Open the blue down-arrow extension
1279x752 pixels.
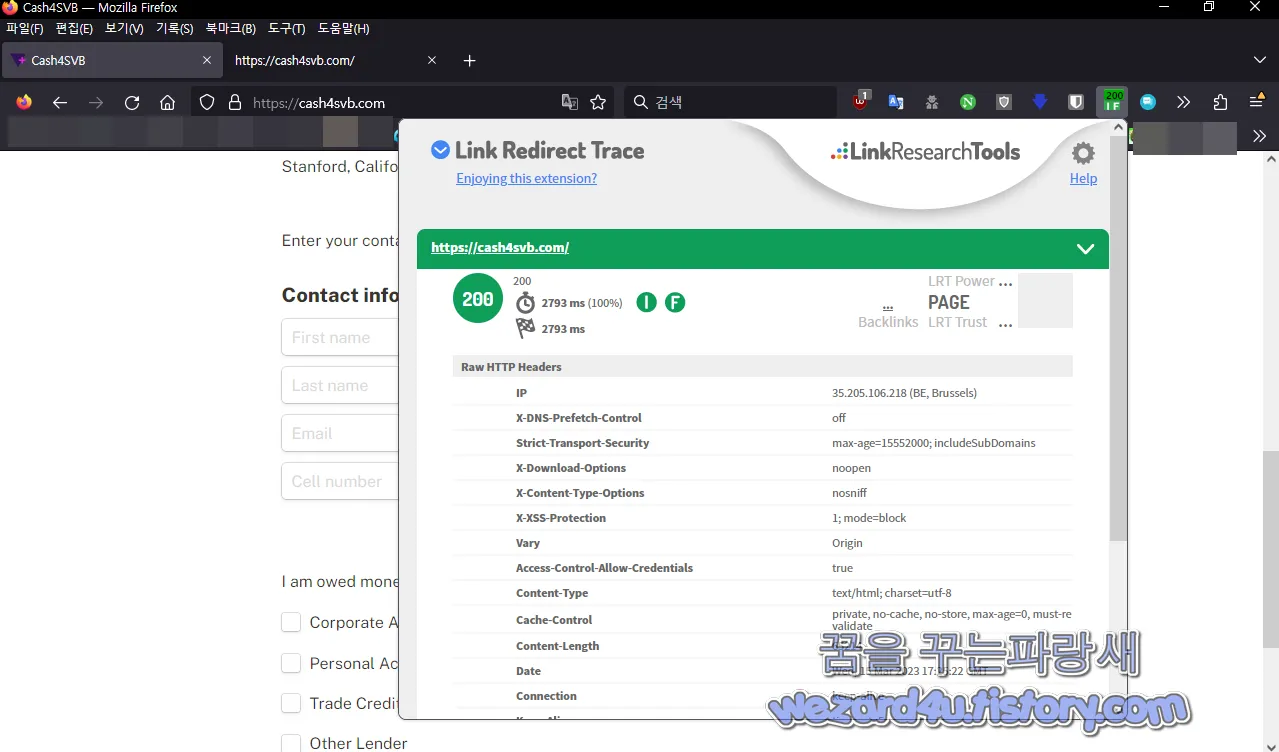(1040, 102)
